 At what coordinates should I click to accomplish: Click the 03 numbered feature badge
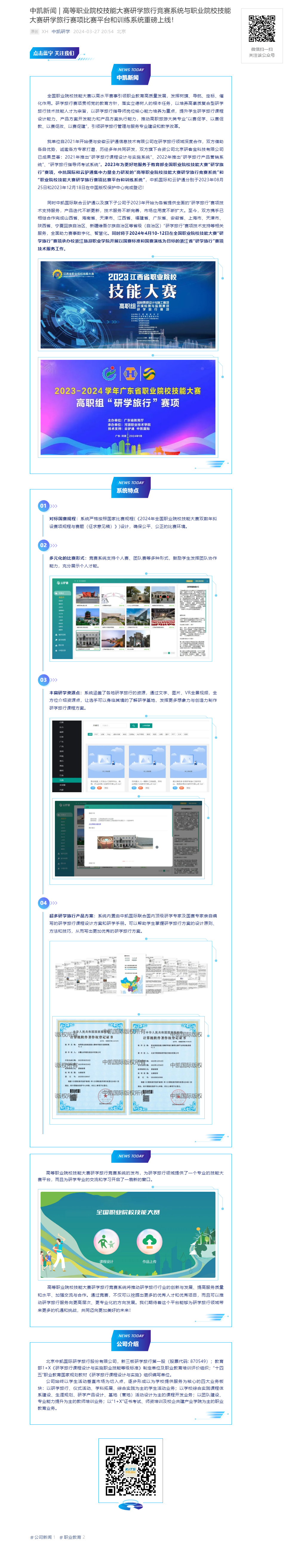click(43, 679)
